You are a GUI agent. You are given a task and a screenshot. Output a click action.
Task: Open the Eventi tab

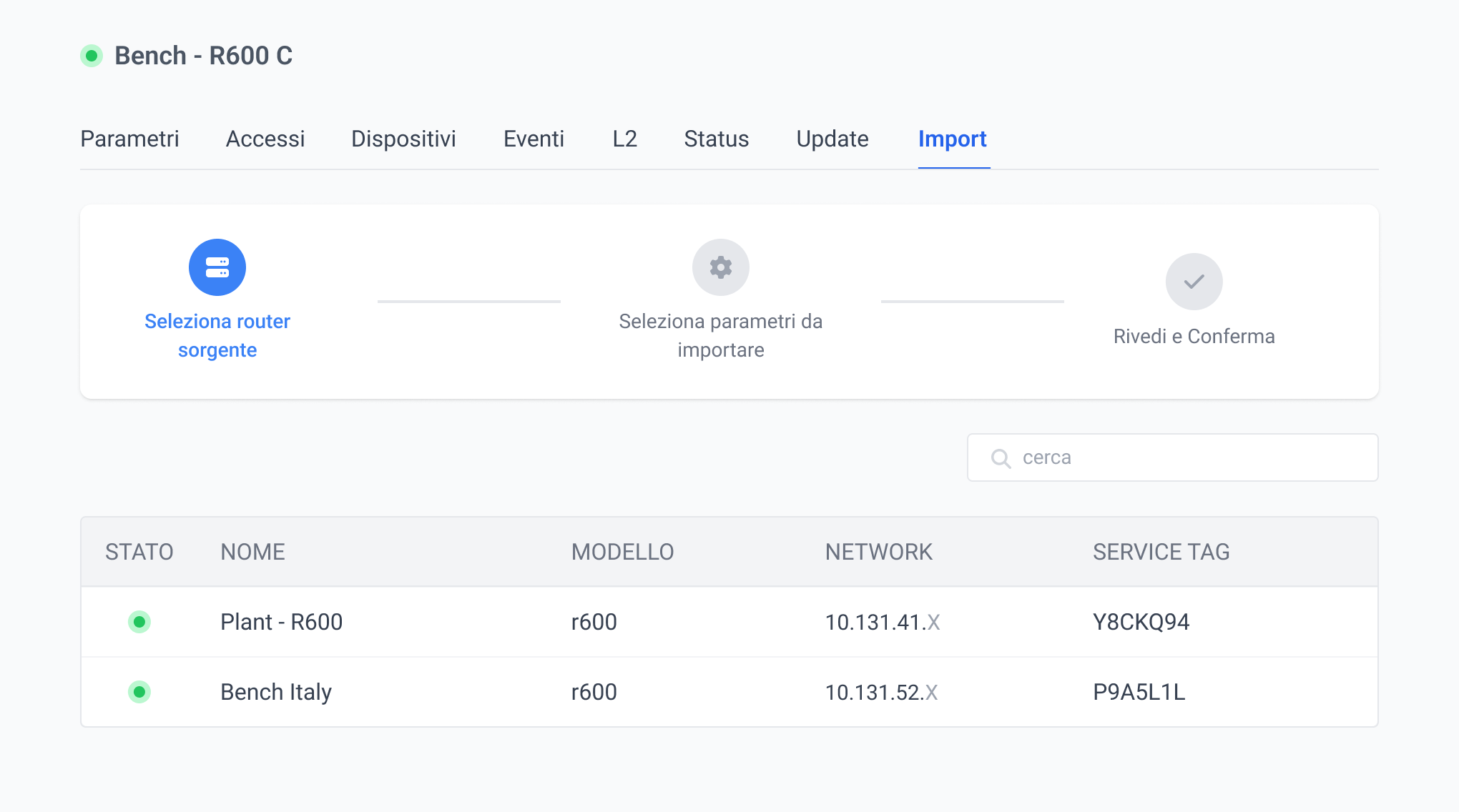coord(534,139)
